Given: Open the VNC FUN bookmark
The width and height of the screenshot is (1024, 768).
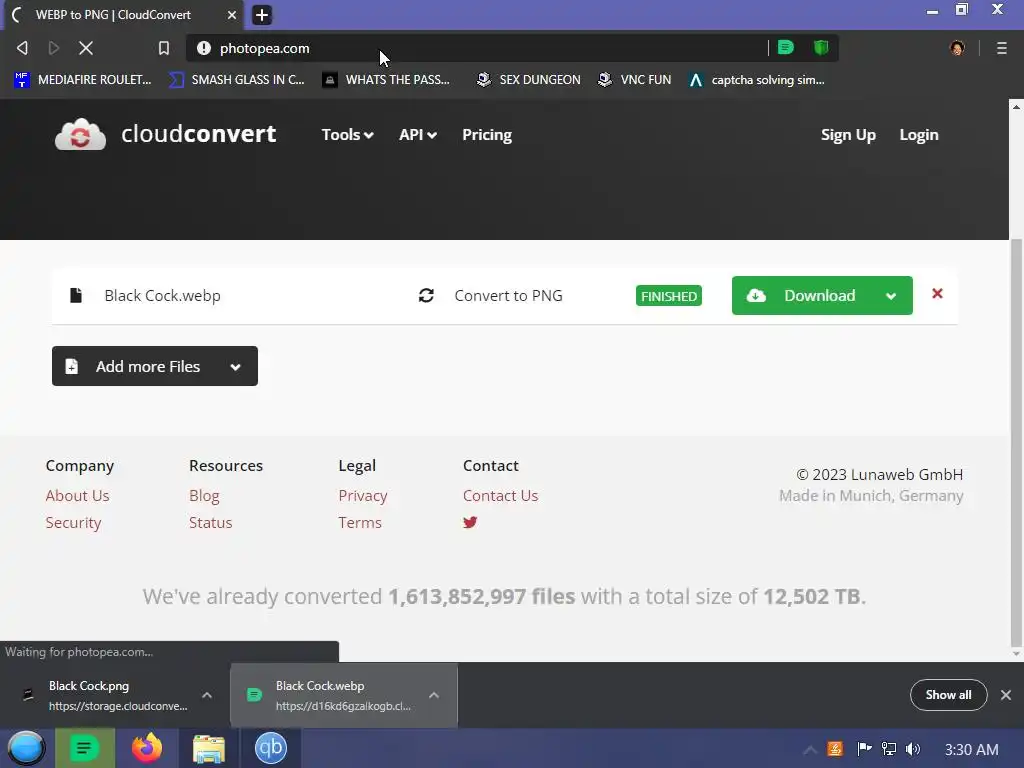Looking at the screenshot, I should pos(635,80).
